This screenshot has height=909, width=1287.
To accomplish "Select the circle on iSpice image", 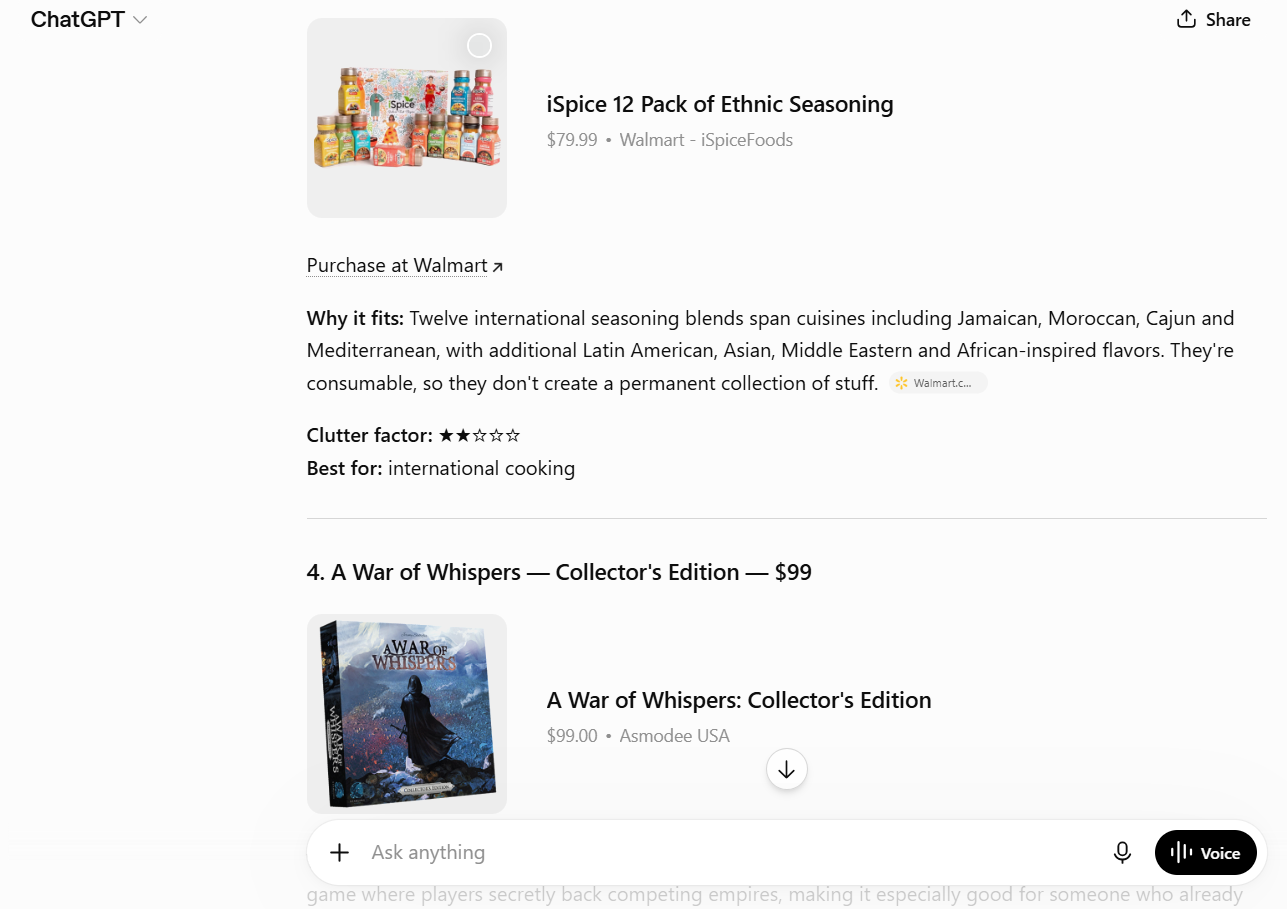I will click(x=480, y=46).
